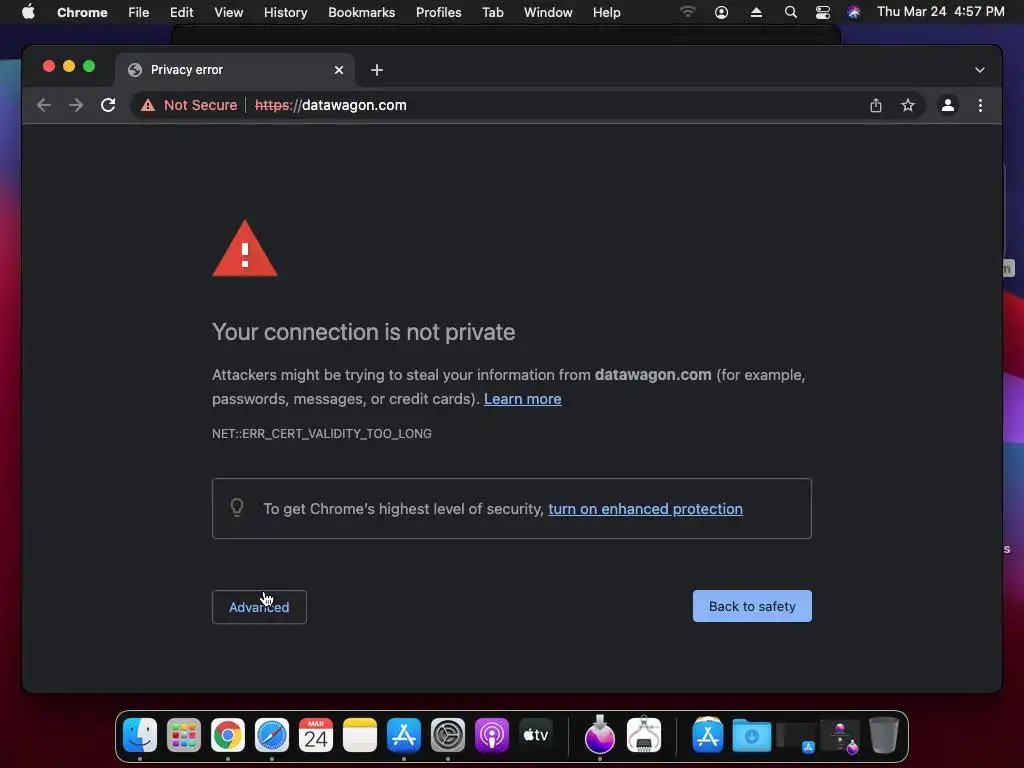This screenshot has width=1024, height=768.
Task: Open Chrome's three-dot menu
Action: (980, 105)
